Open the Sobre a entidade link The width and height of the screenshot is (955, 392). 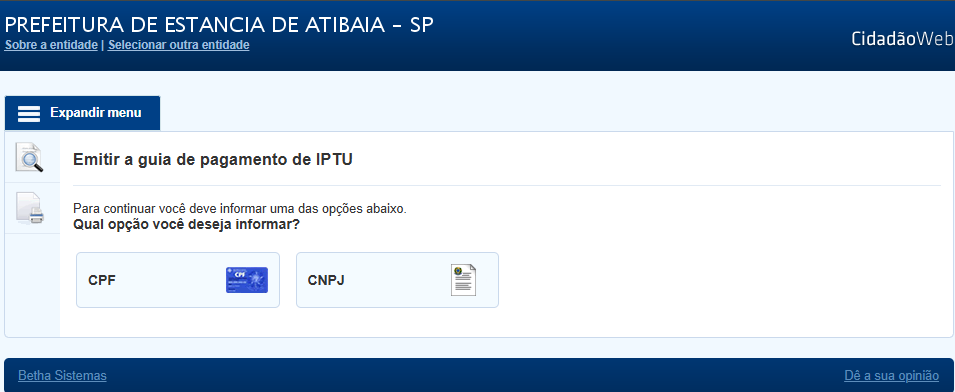pyautogui.click(x=51, y=45)
